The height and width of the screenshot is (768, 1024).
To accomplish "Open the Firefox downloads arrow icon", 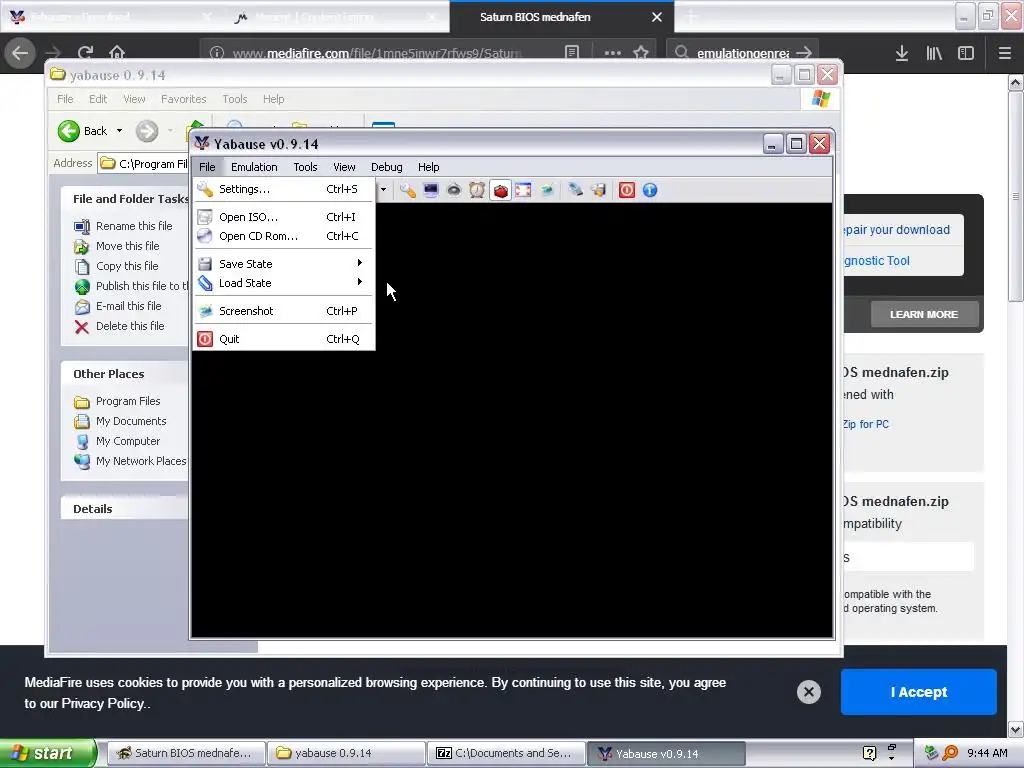I will [x=902, y=53].
